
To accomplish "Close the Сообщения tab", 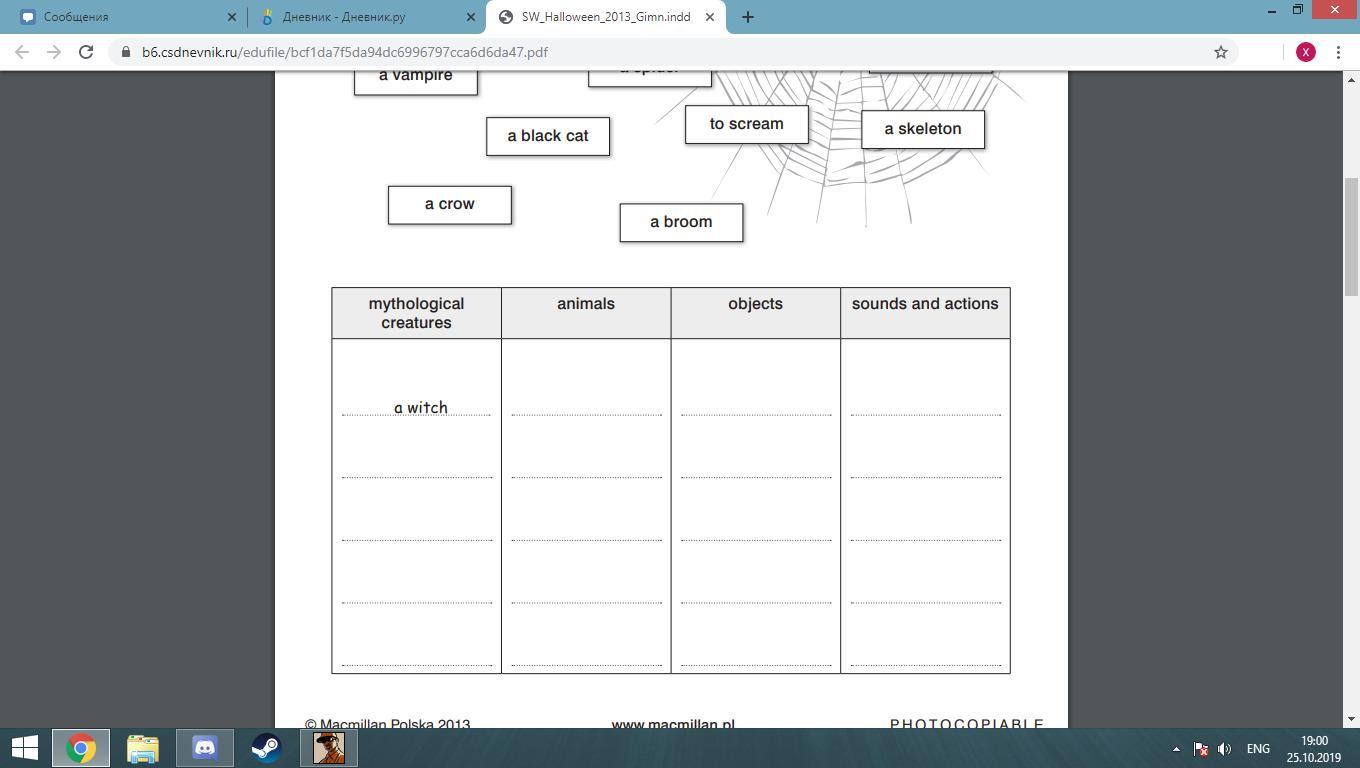I will [x=232, y=17].
